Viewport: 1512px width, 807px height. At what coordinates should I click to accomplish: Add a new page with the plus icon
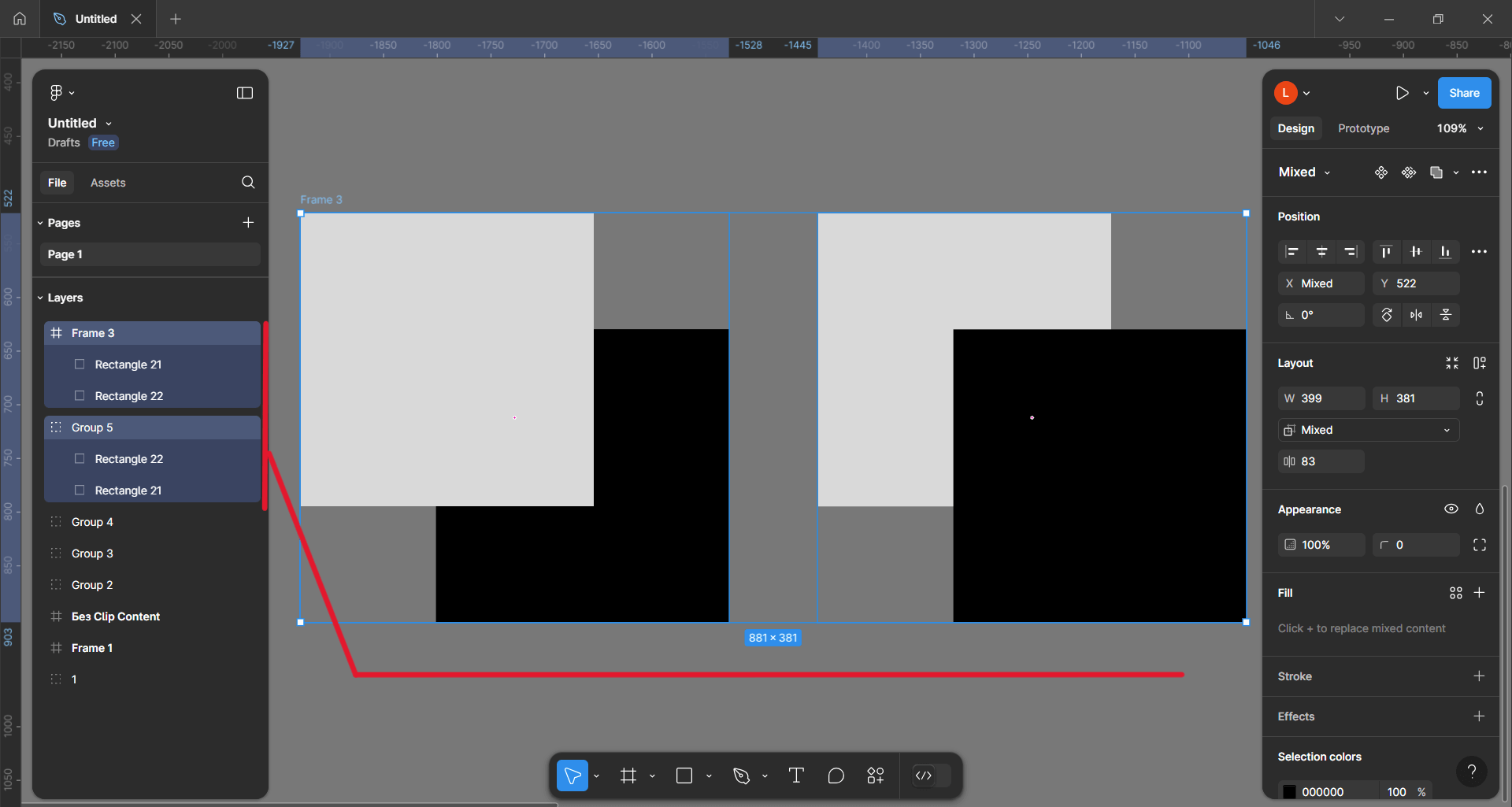pos(248,223)
